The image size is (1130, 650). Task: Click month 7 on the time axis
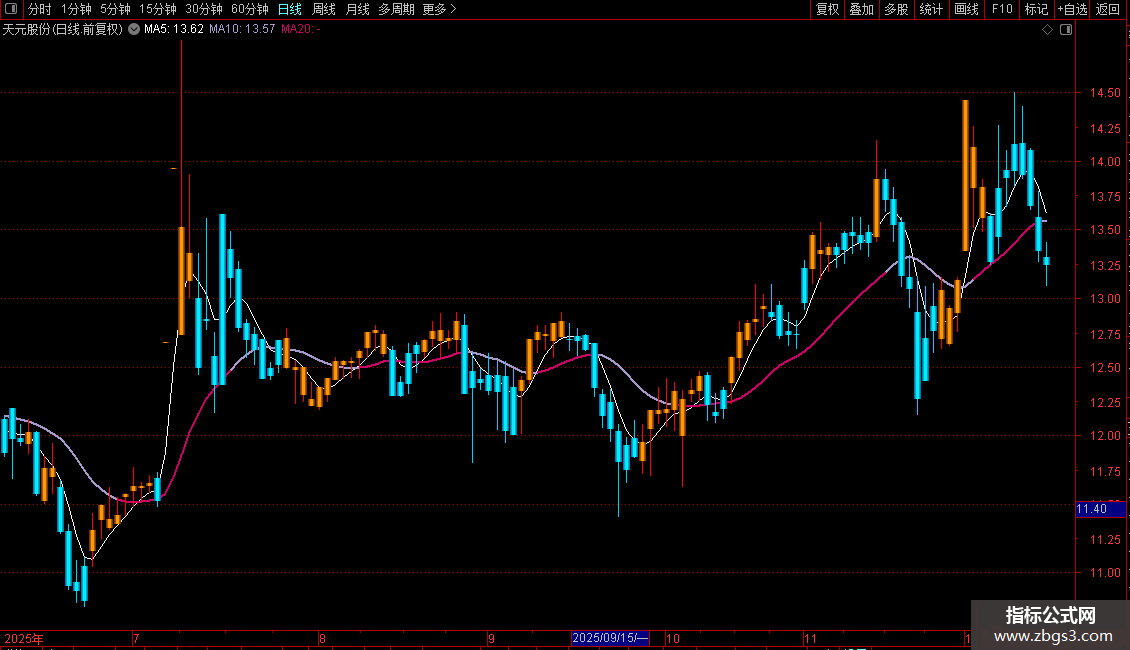pyautogui.click(x=136, y=638)
